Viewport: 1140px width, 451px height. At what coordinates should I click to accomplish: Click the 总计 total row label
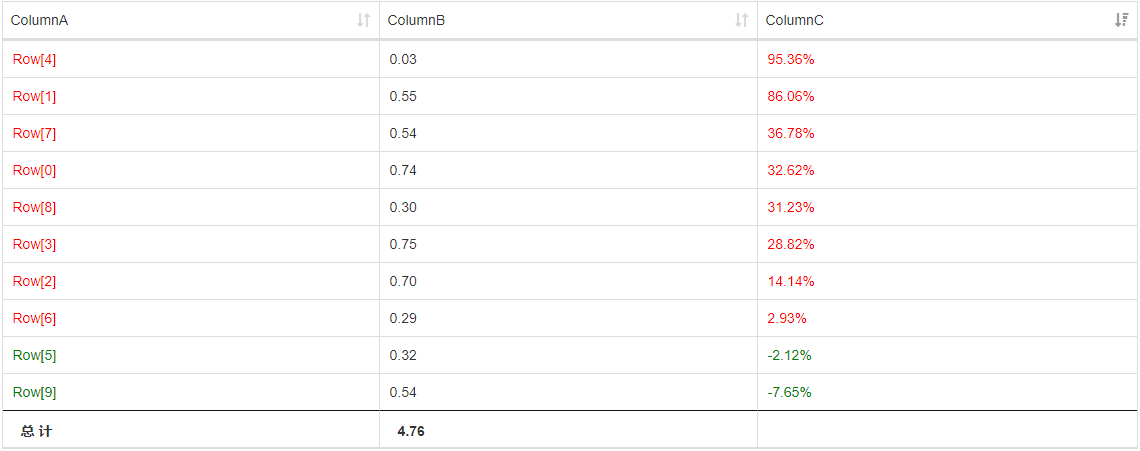tap(36, 431)
